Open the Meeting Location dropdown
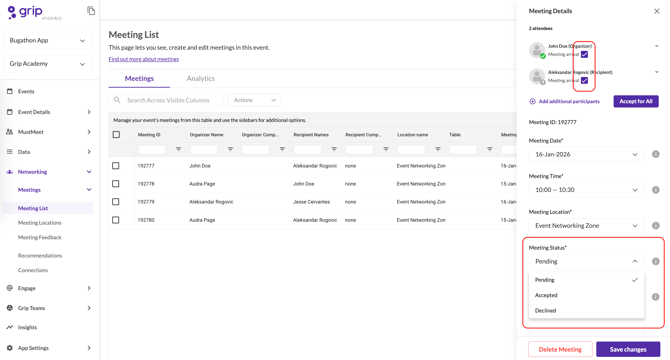 [x=586, y=225]
